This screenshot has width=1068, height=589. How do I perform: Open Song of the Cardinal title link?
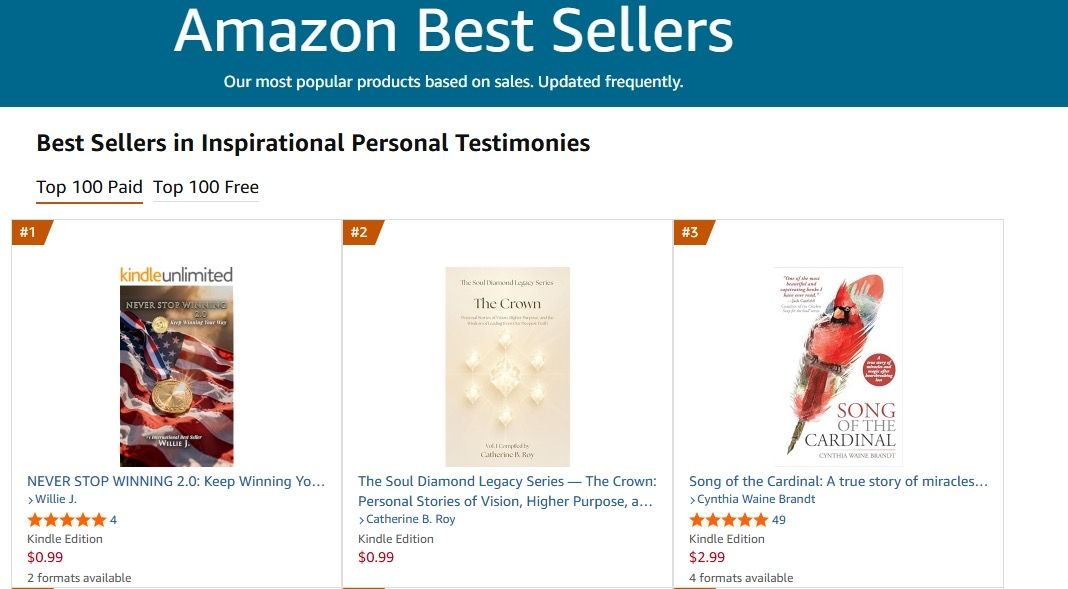pyautogui.click(x=838, y=481)
